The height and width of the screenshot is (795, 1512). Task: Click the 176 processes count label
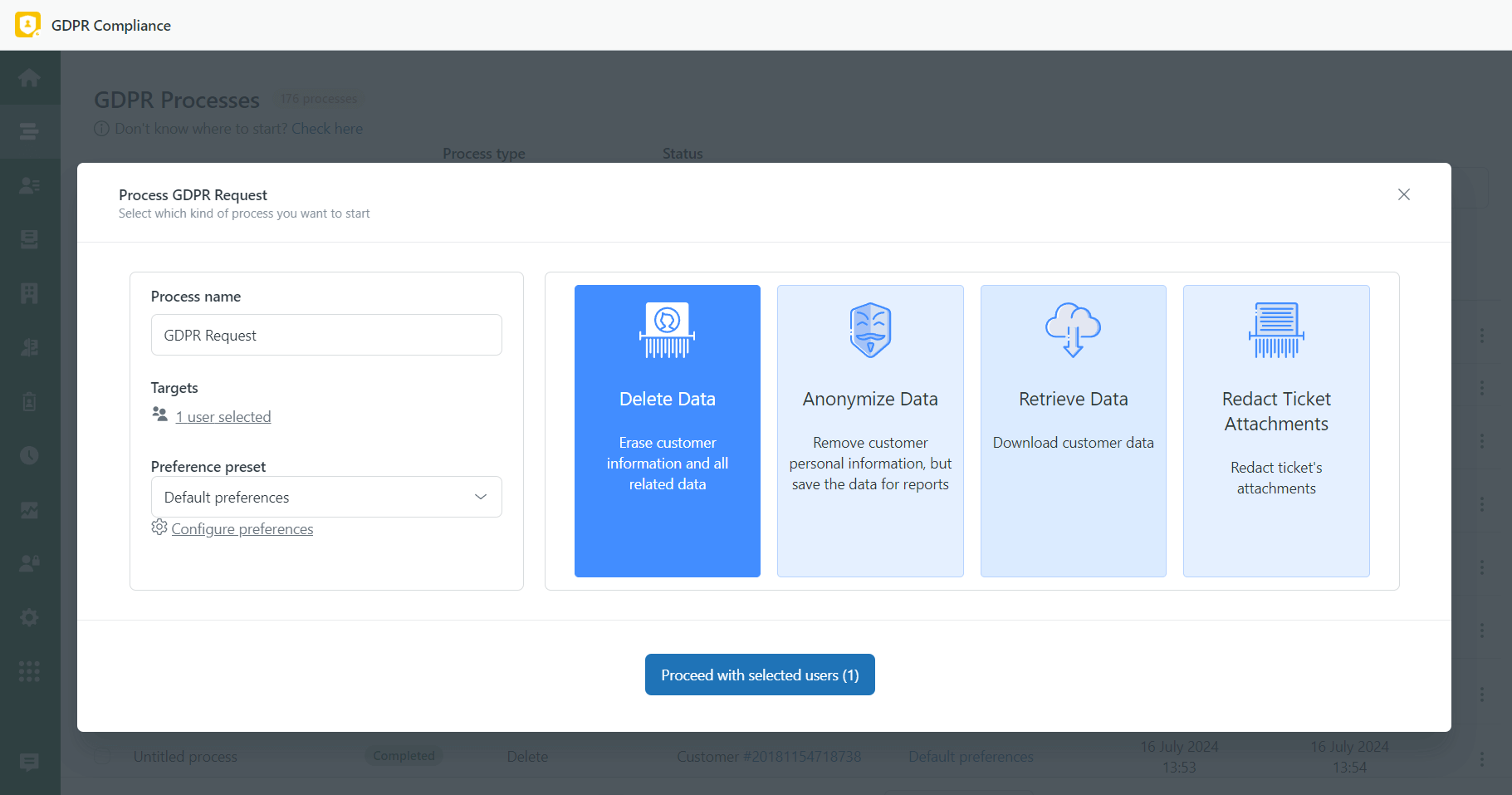[x=319, y=99]
